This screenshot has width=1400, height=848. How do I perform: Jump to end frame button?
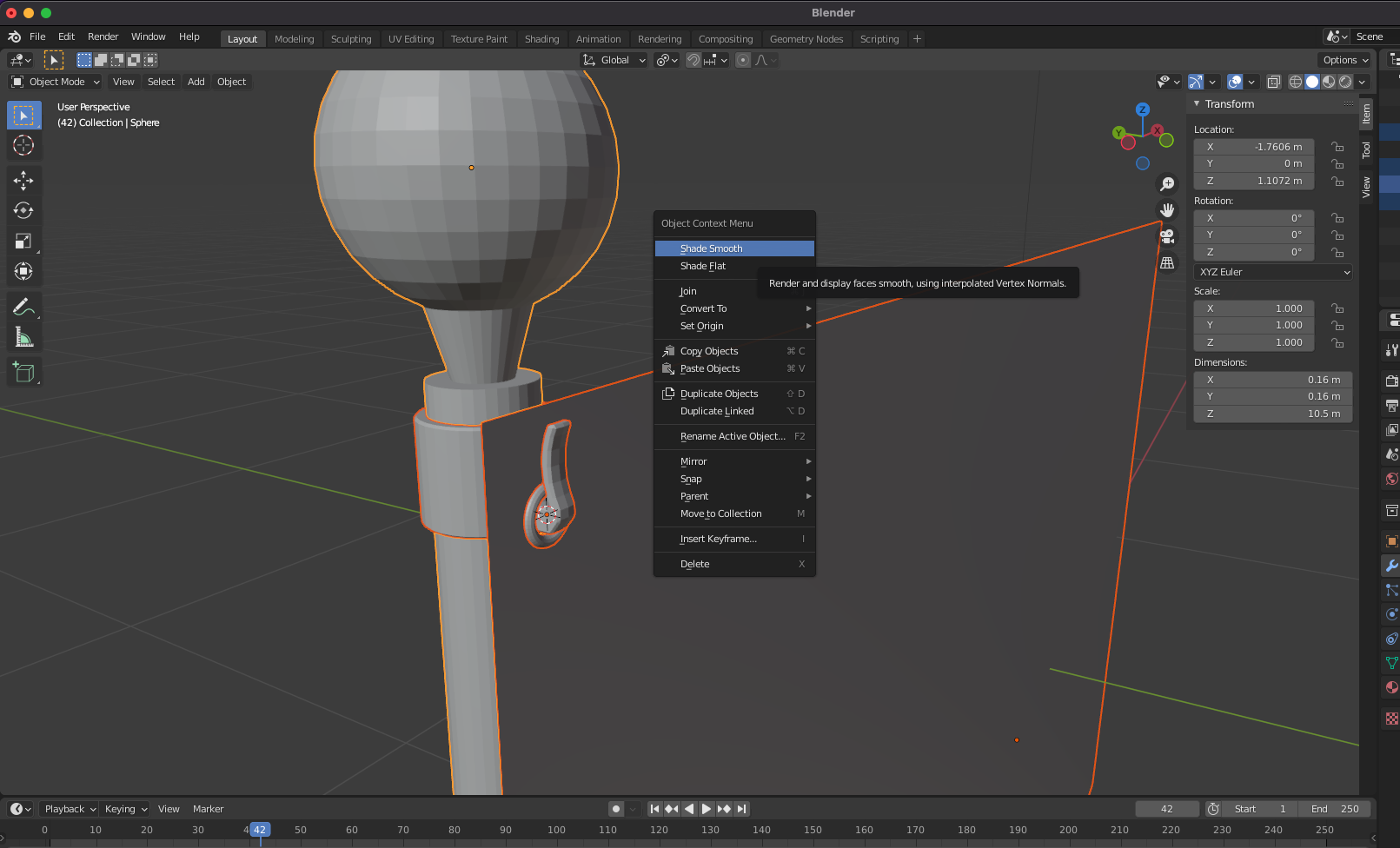pos(741,809)
